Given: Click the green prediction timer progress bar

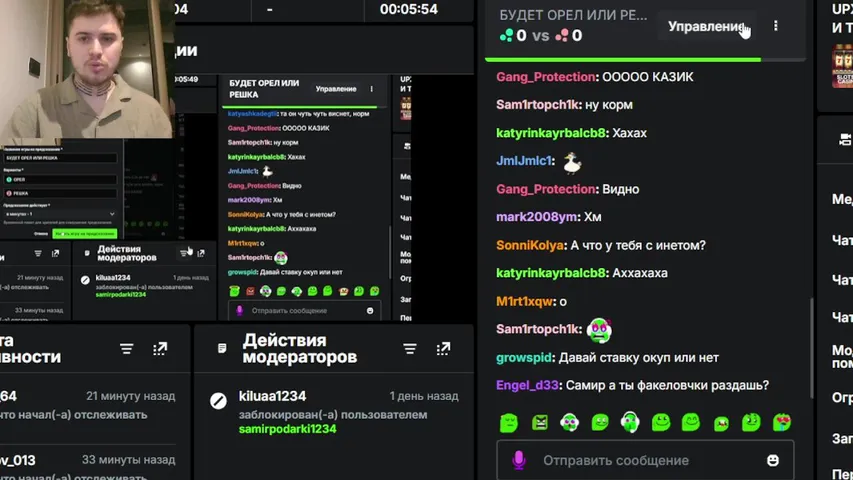Looking at the screenshot, I should point(622,59).
